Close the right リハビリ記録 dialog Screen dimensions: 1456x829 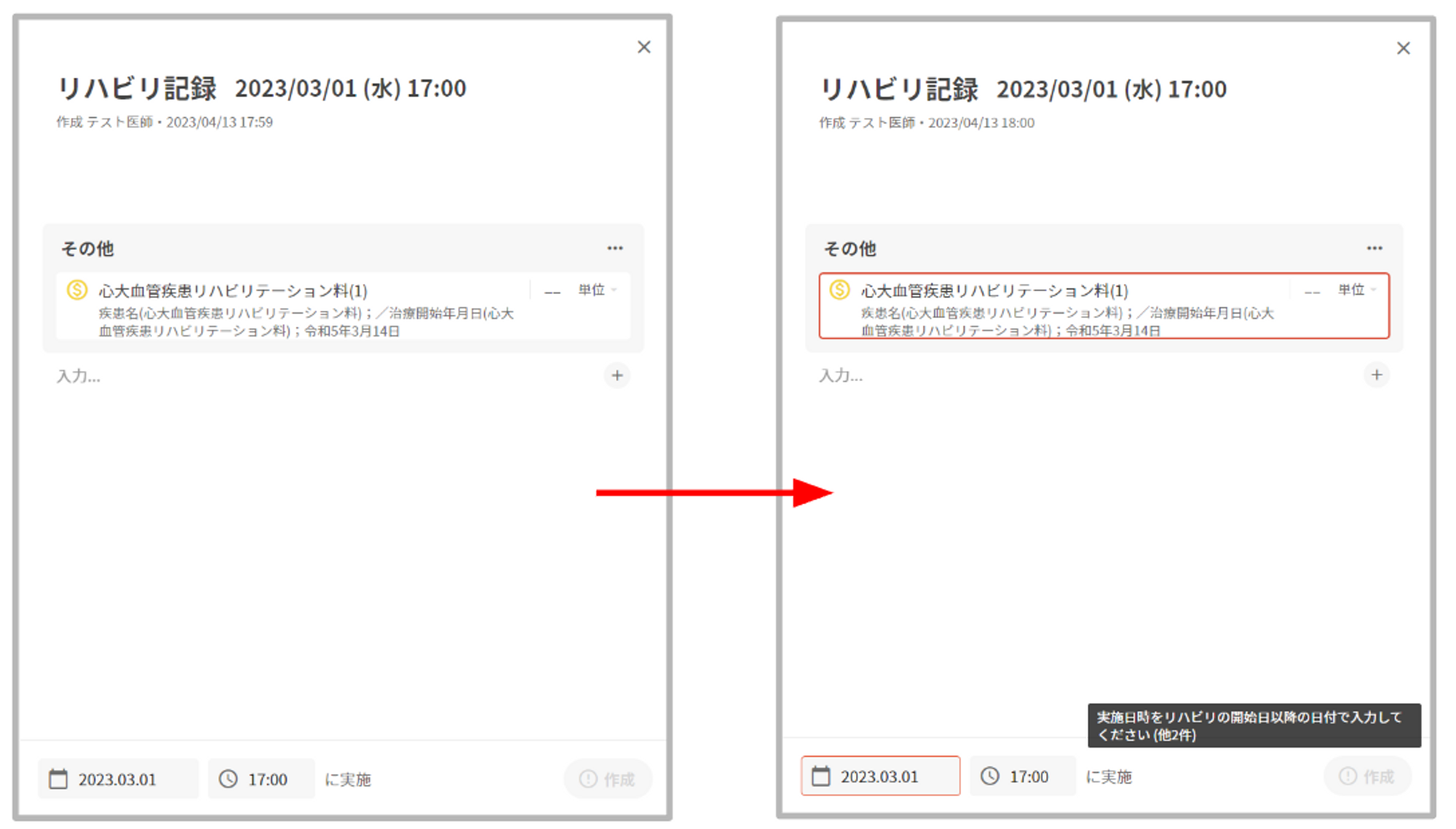[1404, 48]
